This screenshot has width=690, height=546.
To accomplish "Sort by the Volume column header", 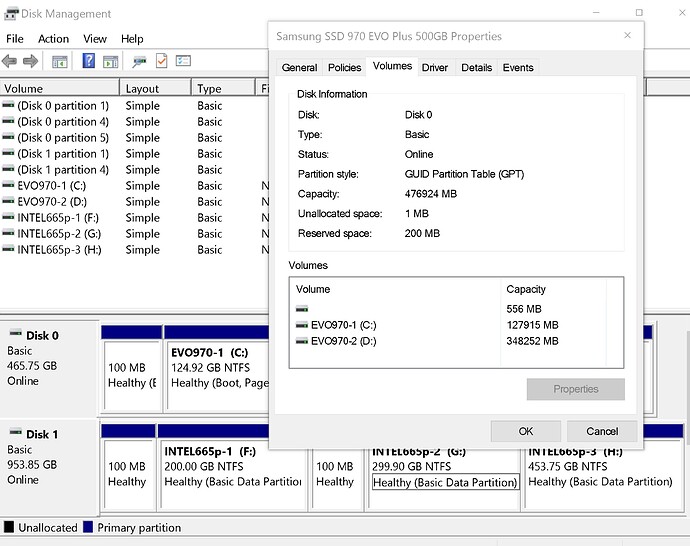I will point(60,88).
